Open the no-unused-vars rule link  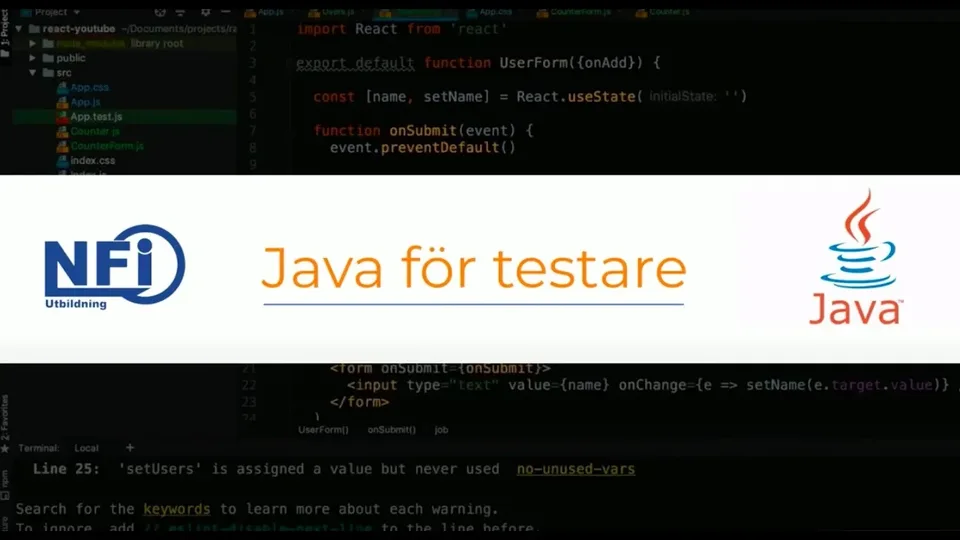[576, 469]
